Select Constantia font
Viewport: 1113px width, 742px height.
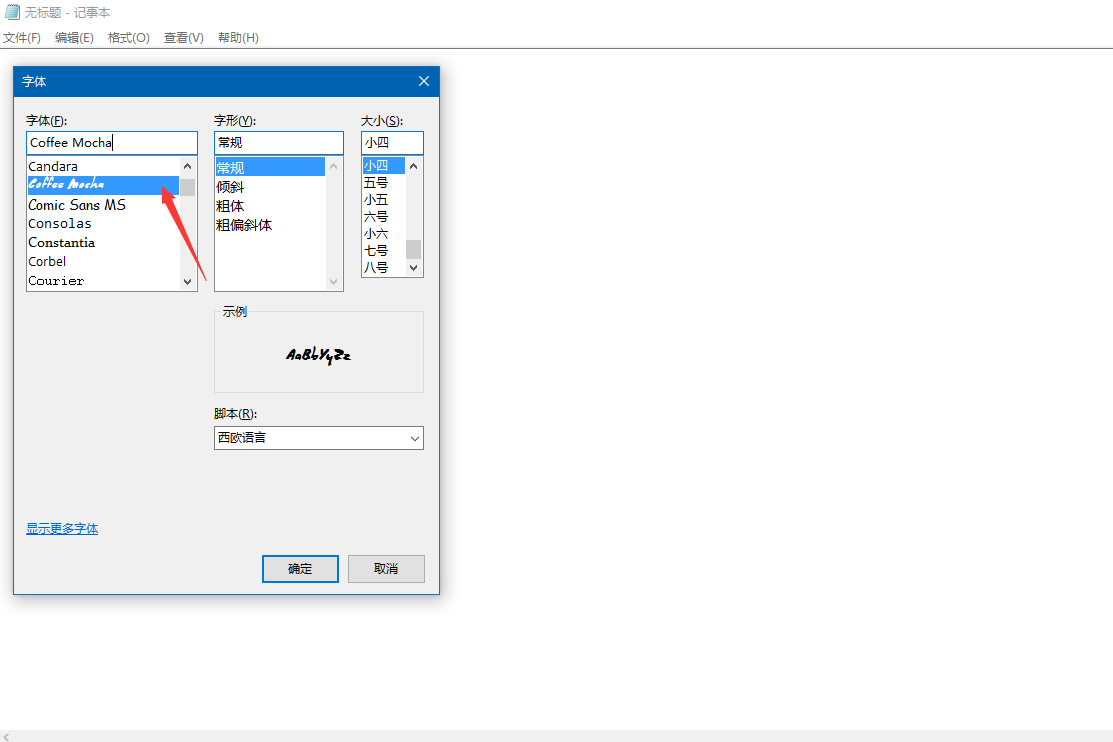[x=103, y=243]
